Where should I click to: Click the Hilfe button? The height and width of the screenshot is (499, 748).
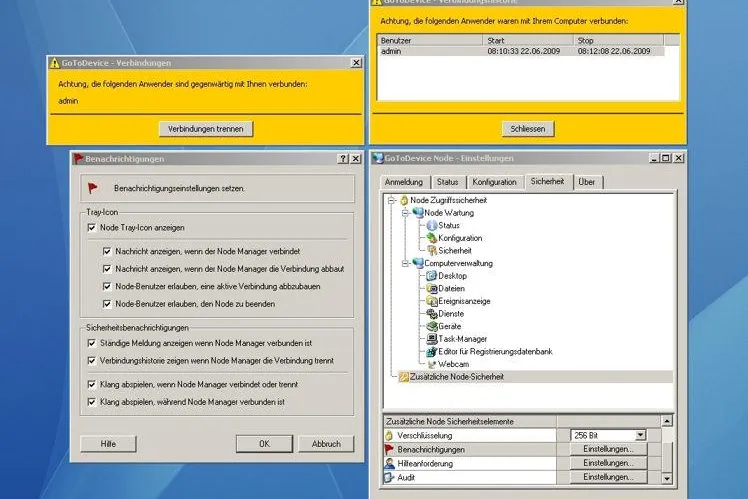click(108, 444)
